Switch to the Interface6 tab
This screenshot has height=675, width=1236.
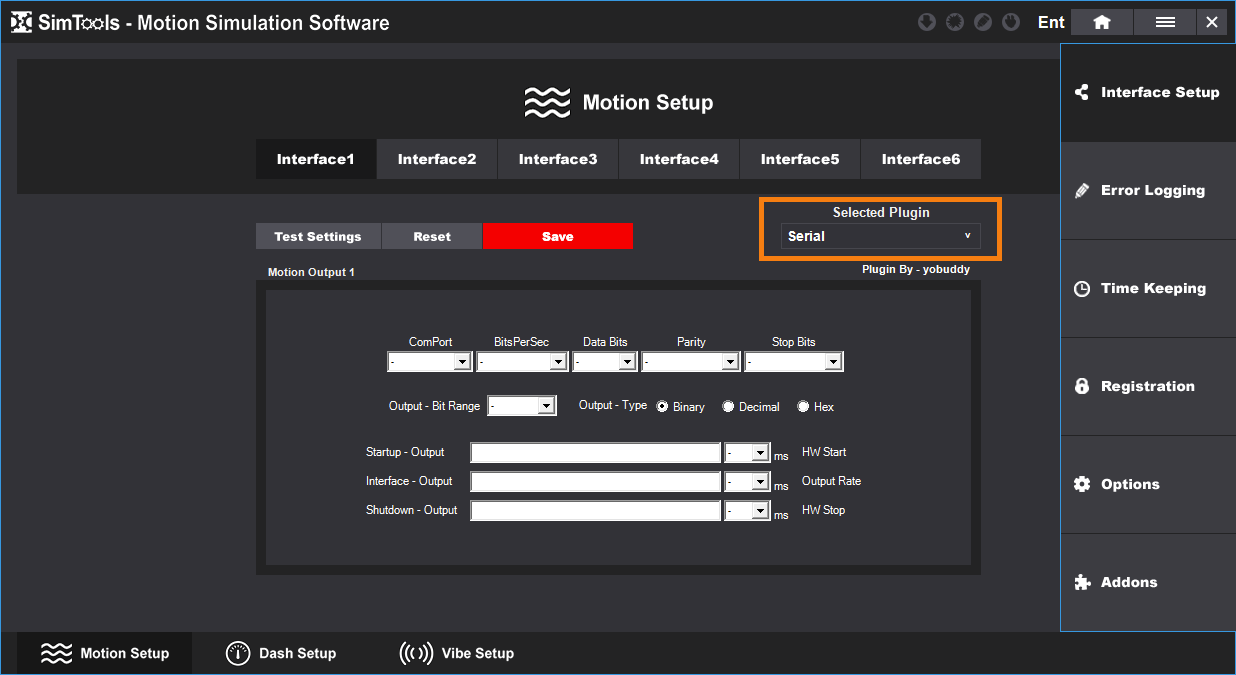point(920,159)
